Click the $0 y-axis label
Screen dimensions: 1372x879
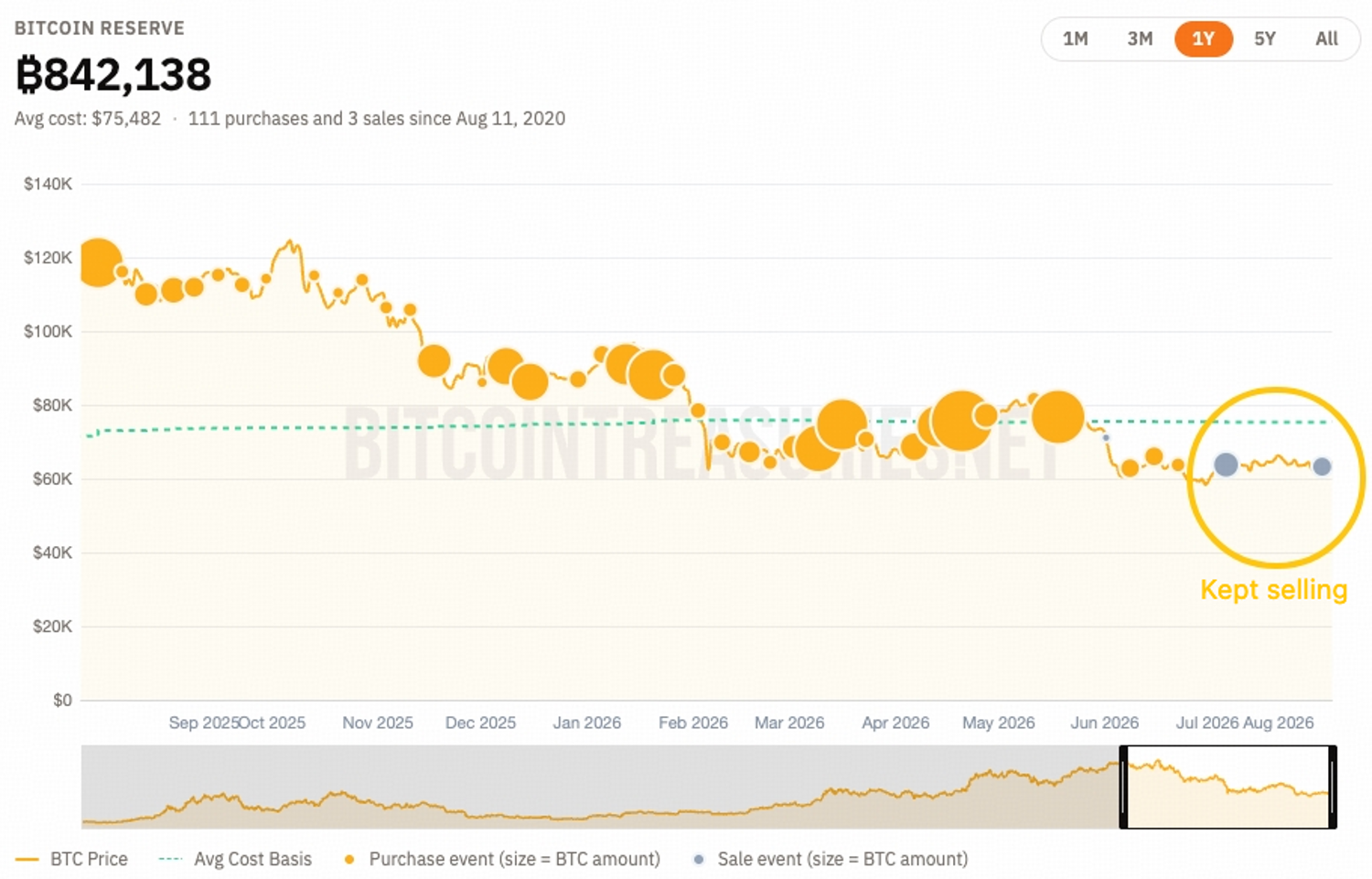[62, 701]
